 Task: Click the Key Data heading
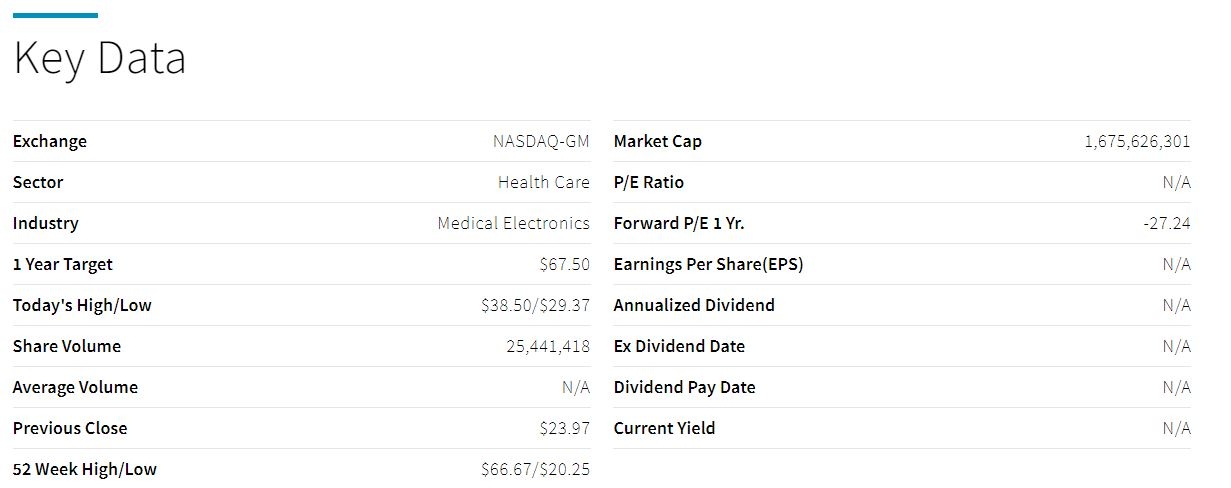pyautogui.click(x=99, y=59)
